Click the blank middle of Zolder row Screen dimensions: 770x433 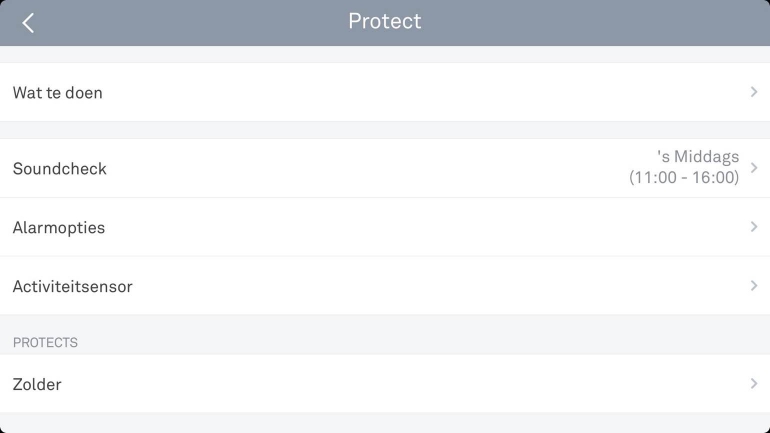(400, 384)
